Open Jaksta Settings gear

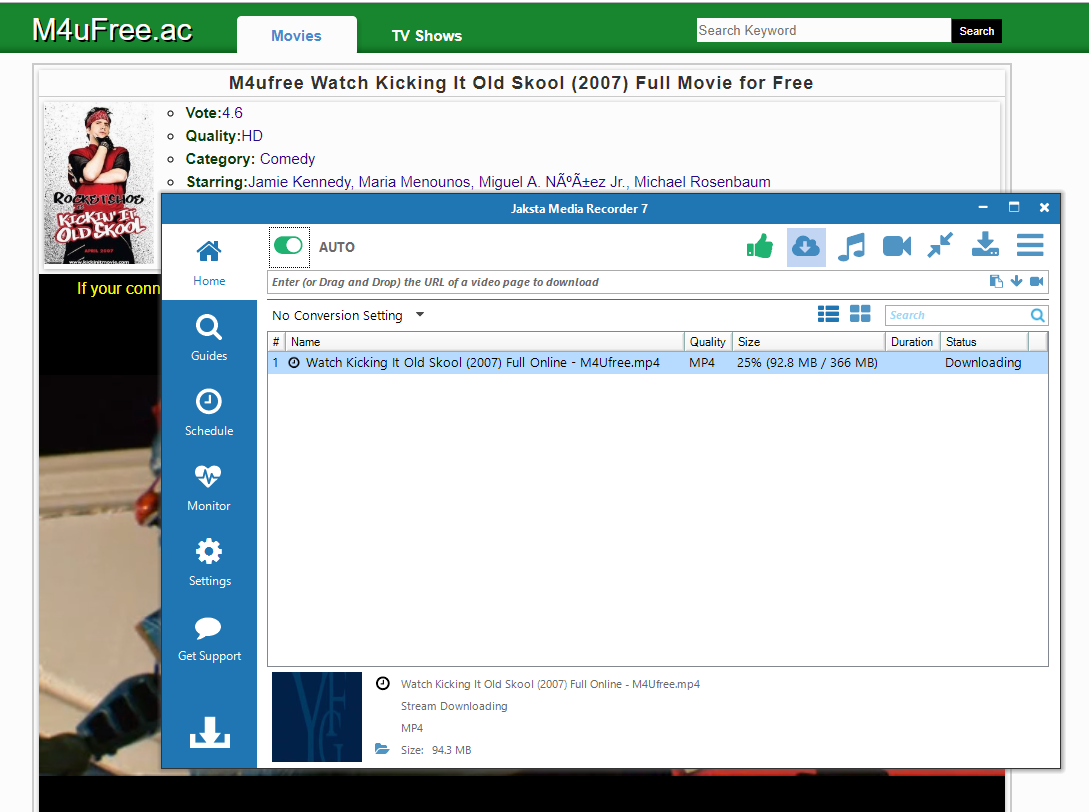coord(209,563)
